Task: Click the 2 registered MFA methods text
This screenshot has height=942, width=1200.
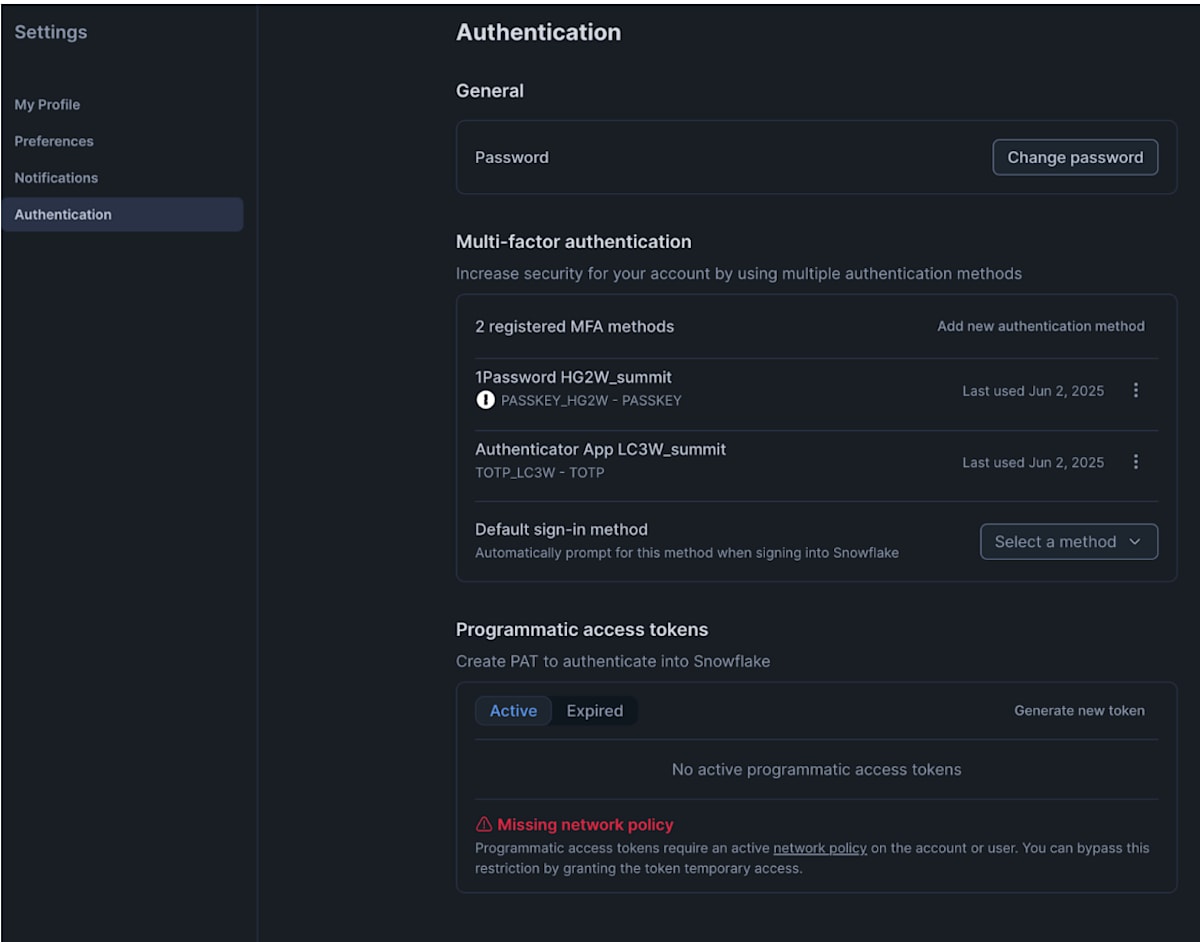Action: (x=574, y=326)
